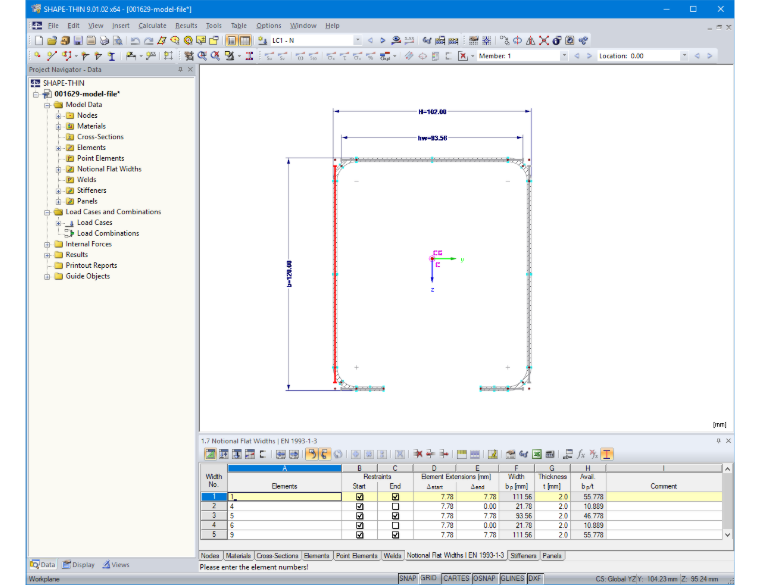The image size is (760, 585).
Task: Switch to the Cross-Sections table tab
Action: (277, 556)
